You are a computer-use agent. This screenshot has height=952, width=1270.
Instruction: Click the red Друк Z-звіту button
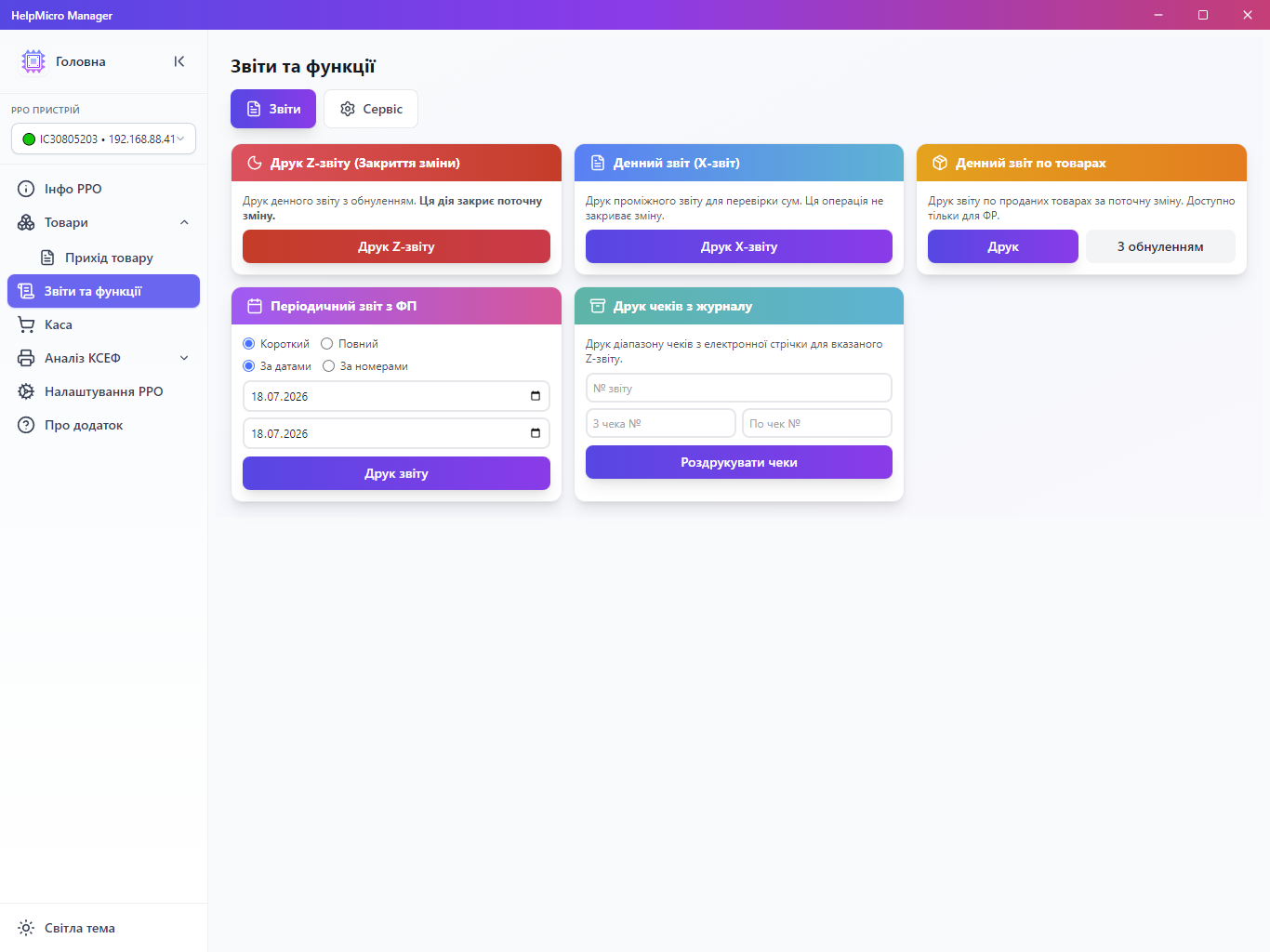click(x=396, y=246)
